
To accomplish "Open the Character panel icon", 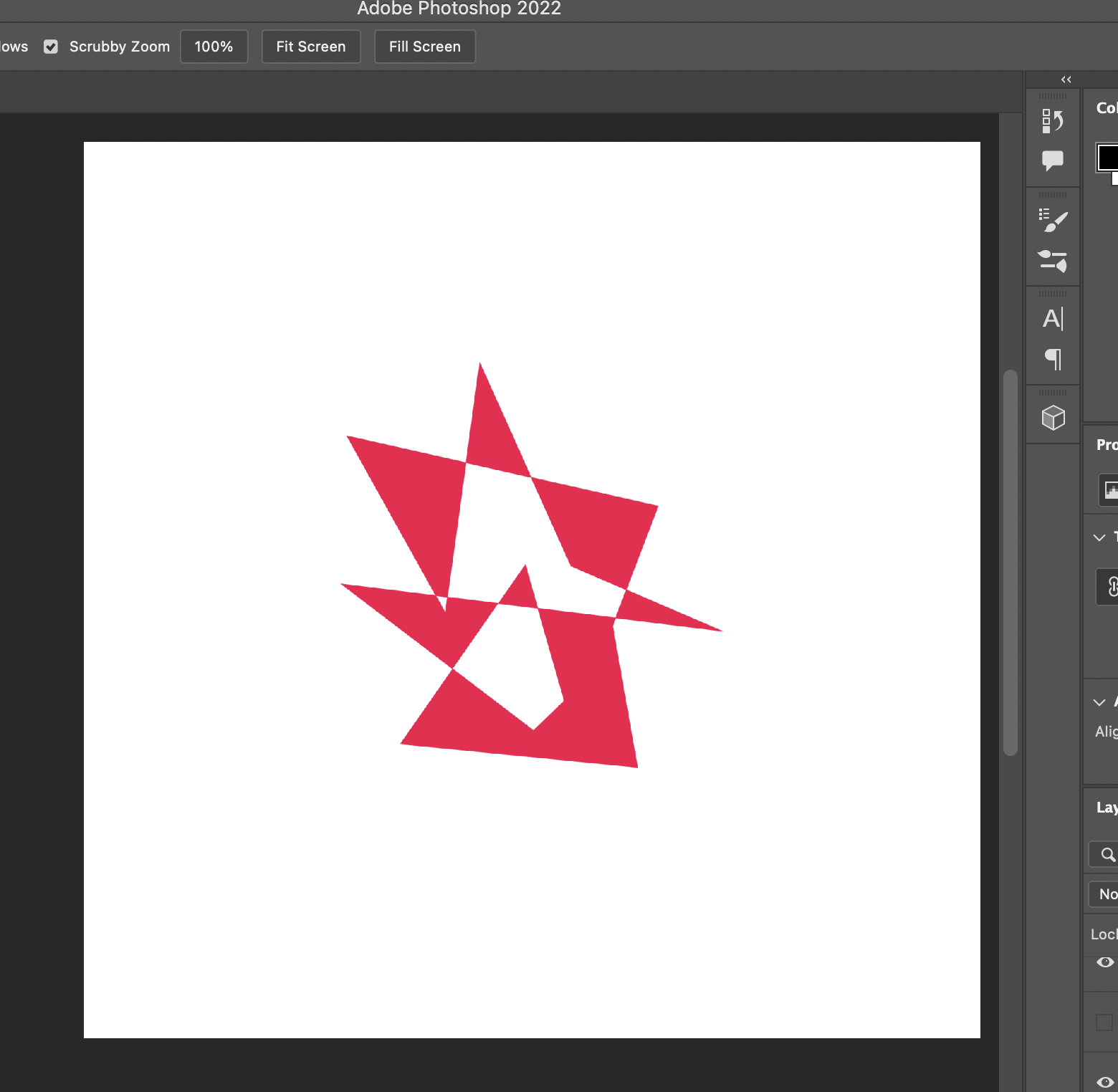I will 1053,318.
